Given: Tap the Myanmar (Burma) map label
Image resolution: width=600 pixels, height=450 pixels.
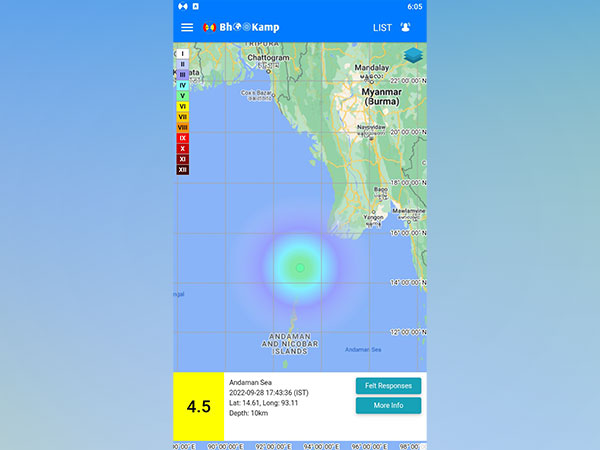Looking at the screenshot, I should tap(382, 96).
